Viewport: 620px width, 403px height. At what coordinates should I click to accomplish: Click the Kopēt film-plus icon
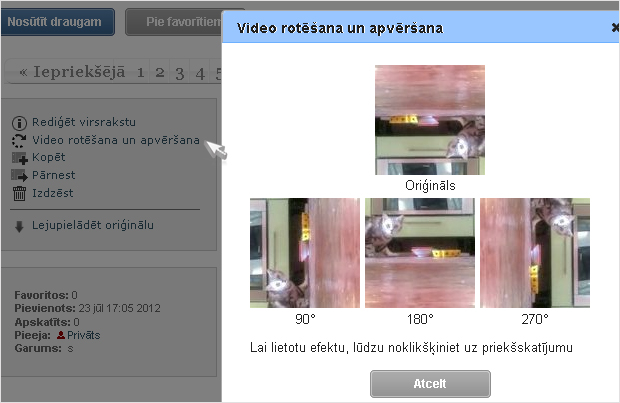(x=19, y=158)
